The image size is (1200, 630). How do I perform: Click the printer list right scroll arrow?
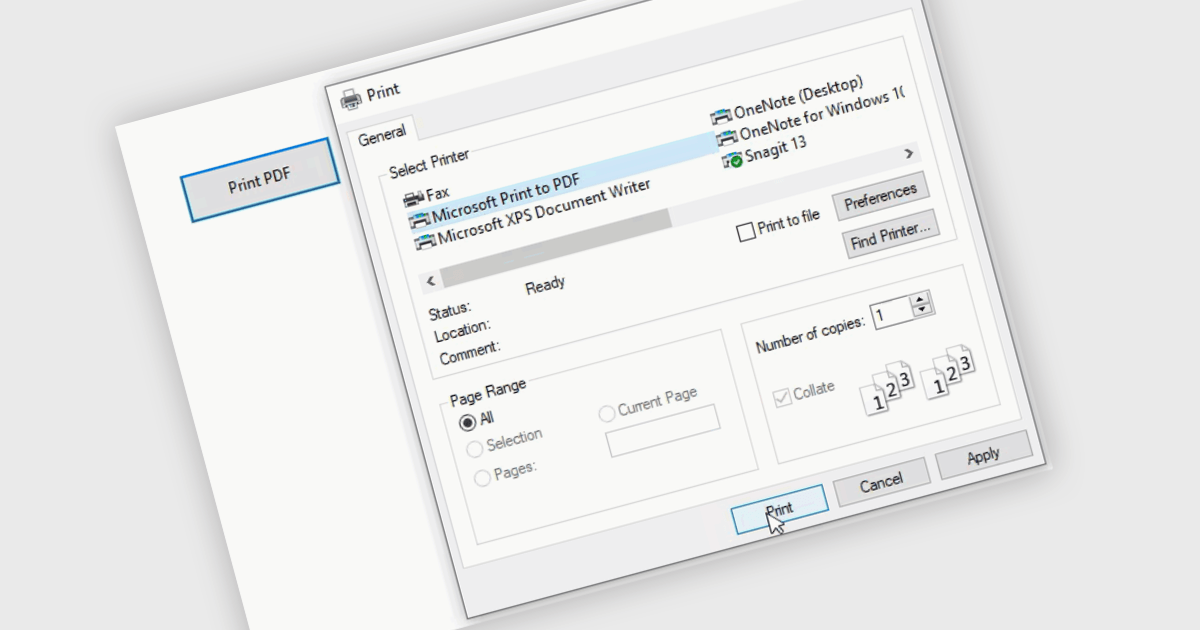pos(909,153)
